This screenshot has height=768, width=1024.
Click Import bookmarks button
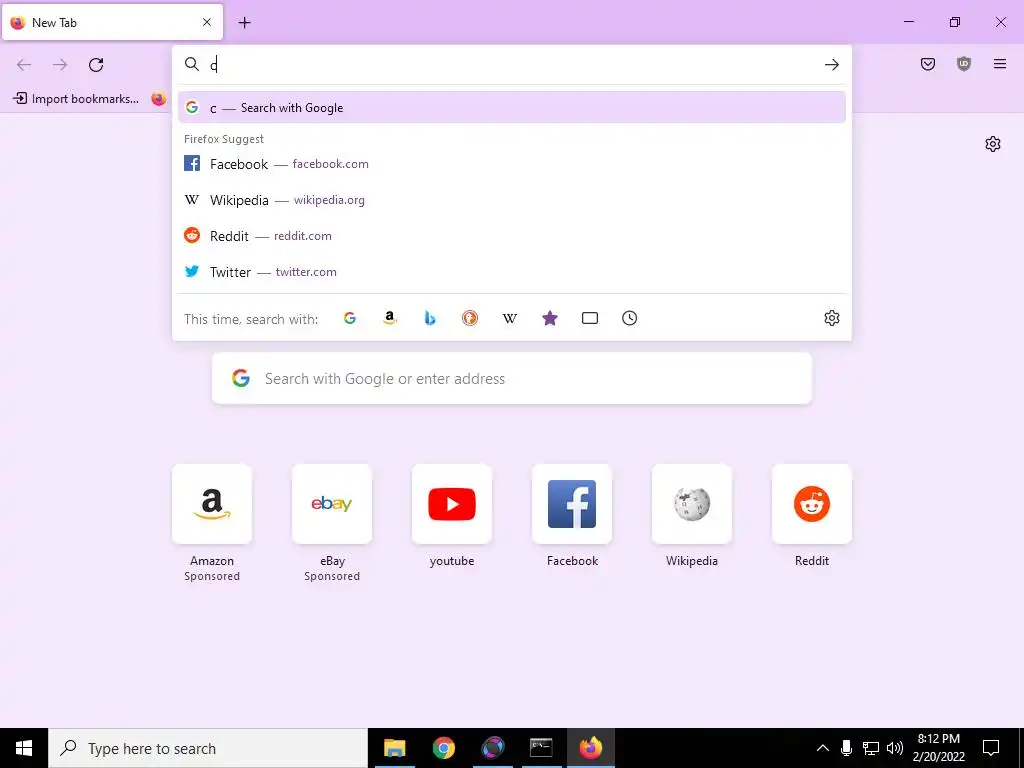point(76,99)
